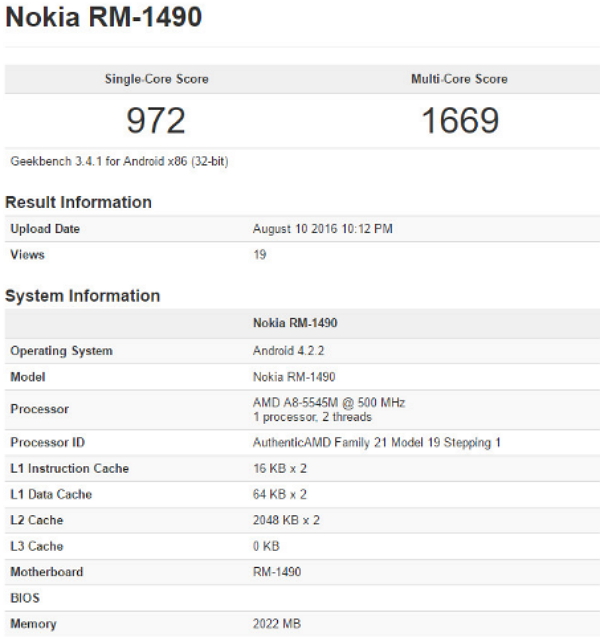Select the multi-core score value 1669

point(459,120)
